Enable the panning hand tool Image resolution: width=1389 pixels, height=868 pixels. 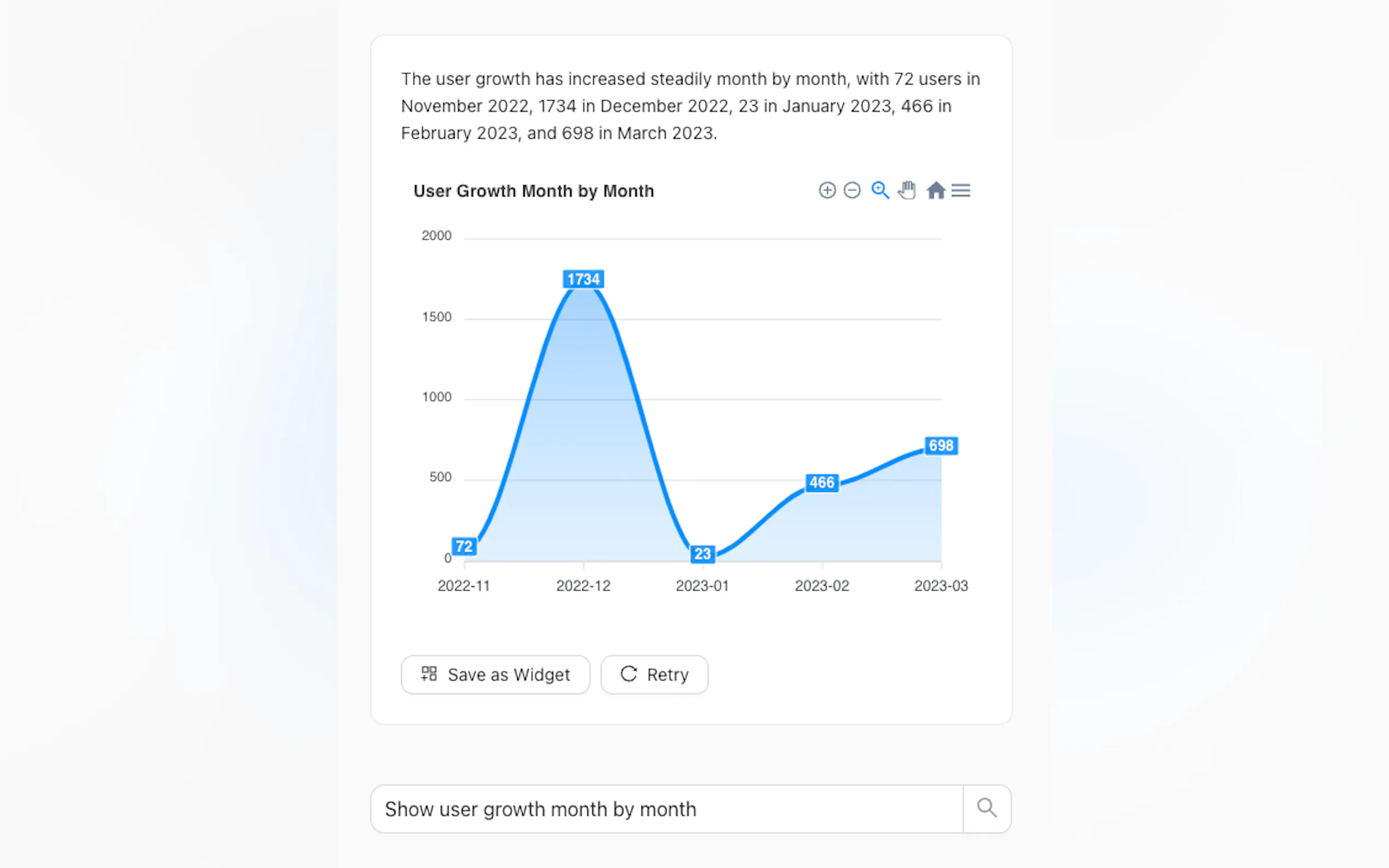click(907, 190)
